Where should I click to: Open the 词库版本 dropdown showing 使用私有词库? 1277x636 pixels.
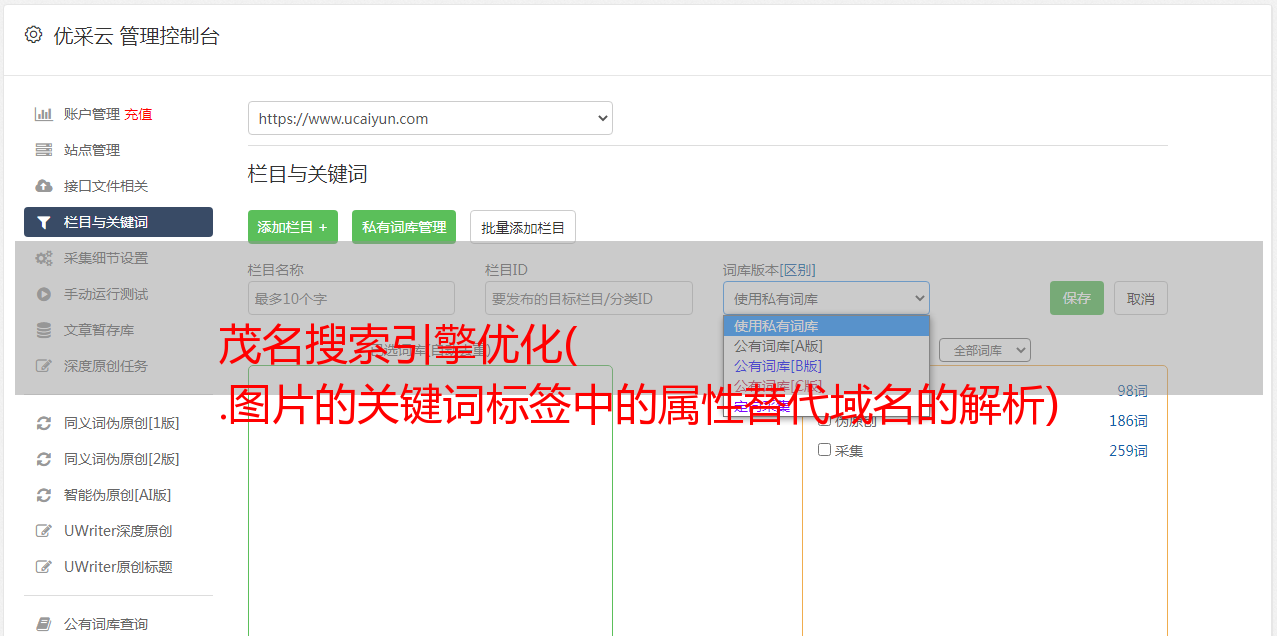click(826, 298)
